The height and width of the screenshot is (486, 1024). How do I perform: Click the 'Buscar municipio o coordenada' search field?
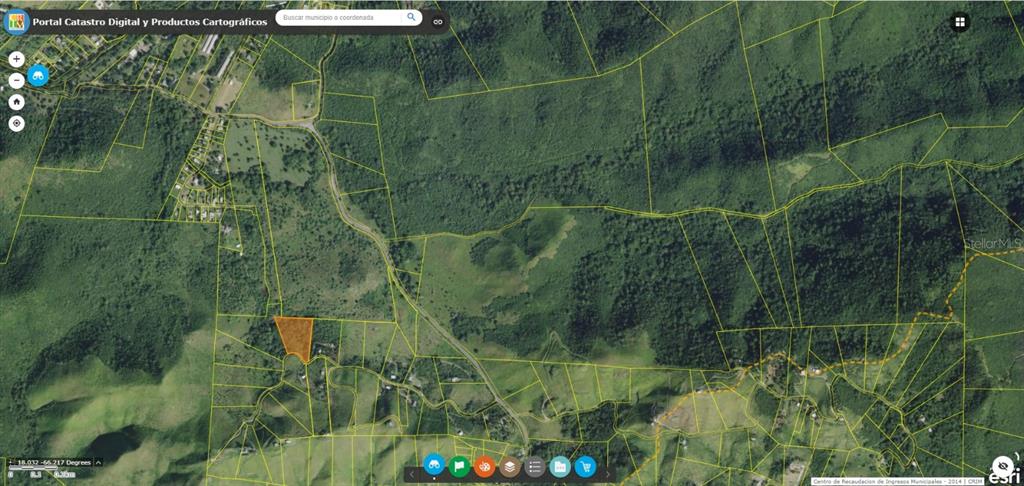[x=340, y=18]
